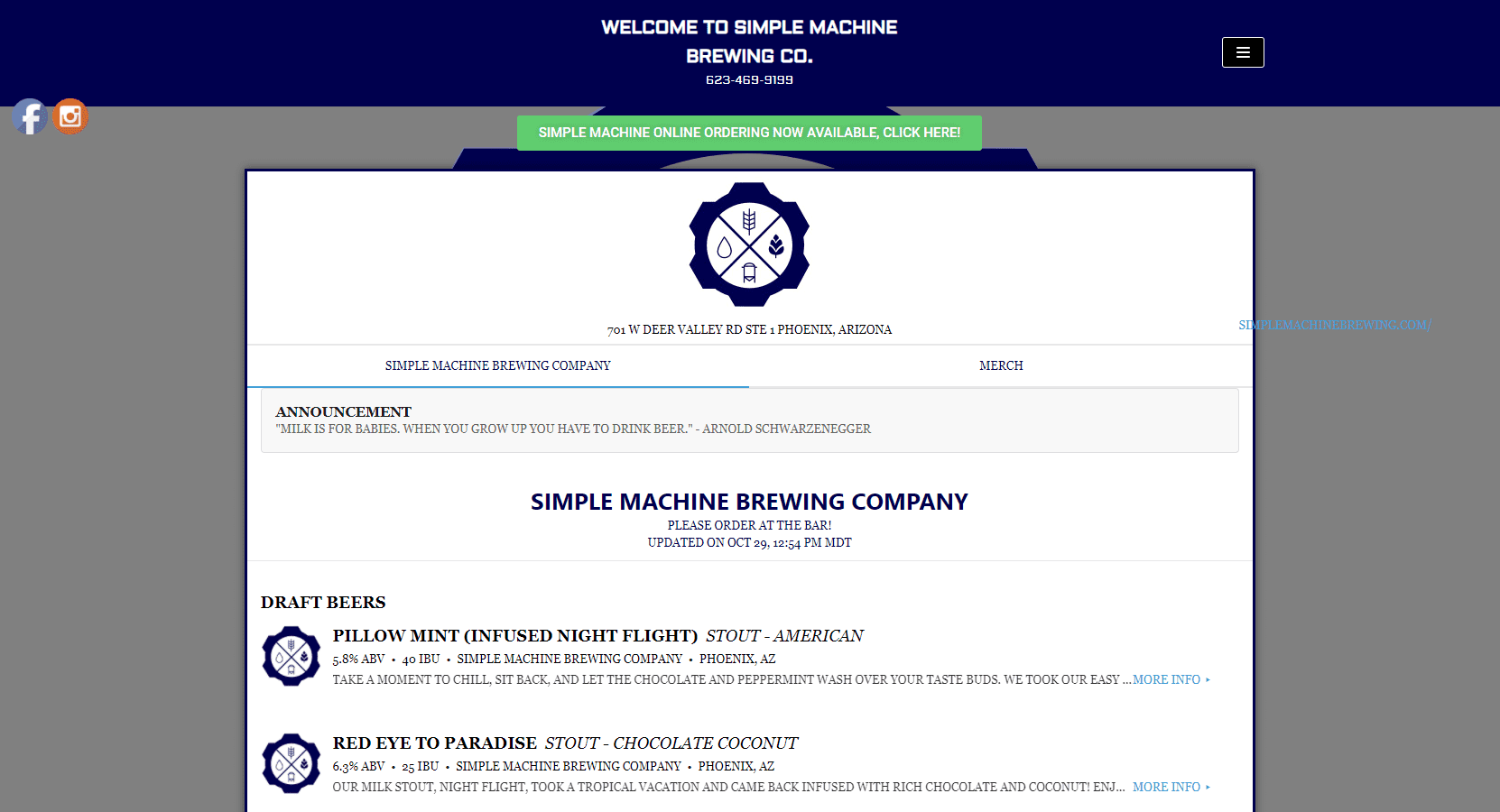Click the phone number 623-469-9199
This screenshot has height=812, width=1500.
point(749,80)
